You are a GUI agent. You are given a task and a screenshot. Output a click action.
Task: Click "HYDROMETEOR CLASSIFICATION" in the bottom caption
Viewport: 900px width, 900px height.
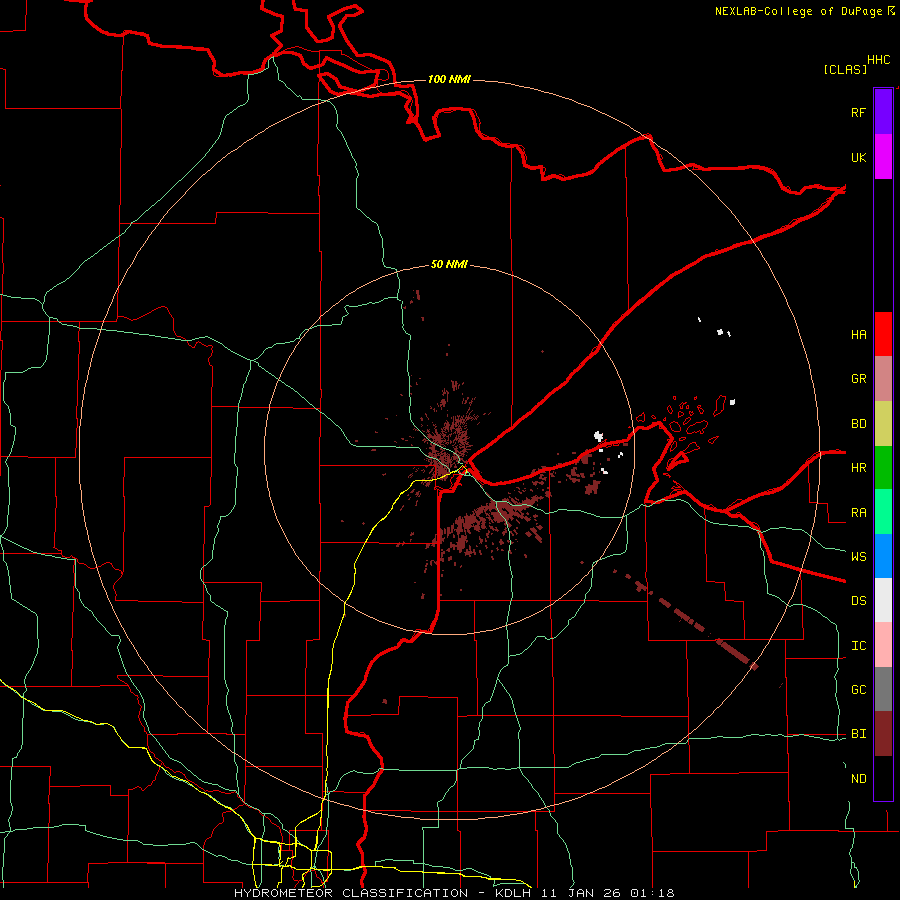pos(351,893)
